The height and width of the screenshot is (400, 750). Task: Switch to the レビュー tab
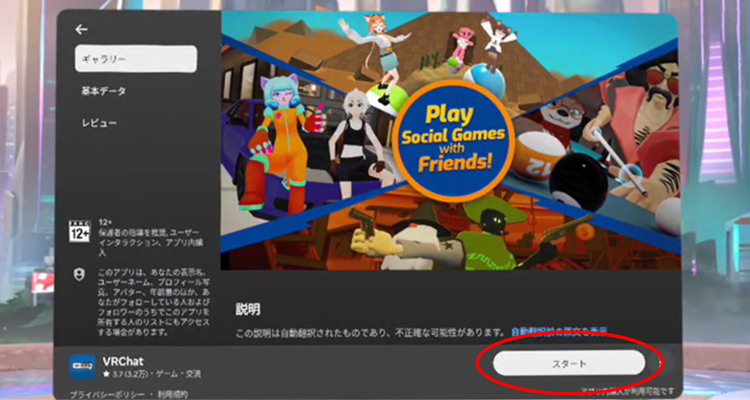pos(99,123)
